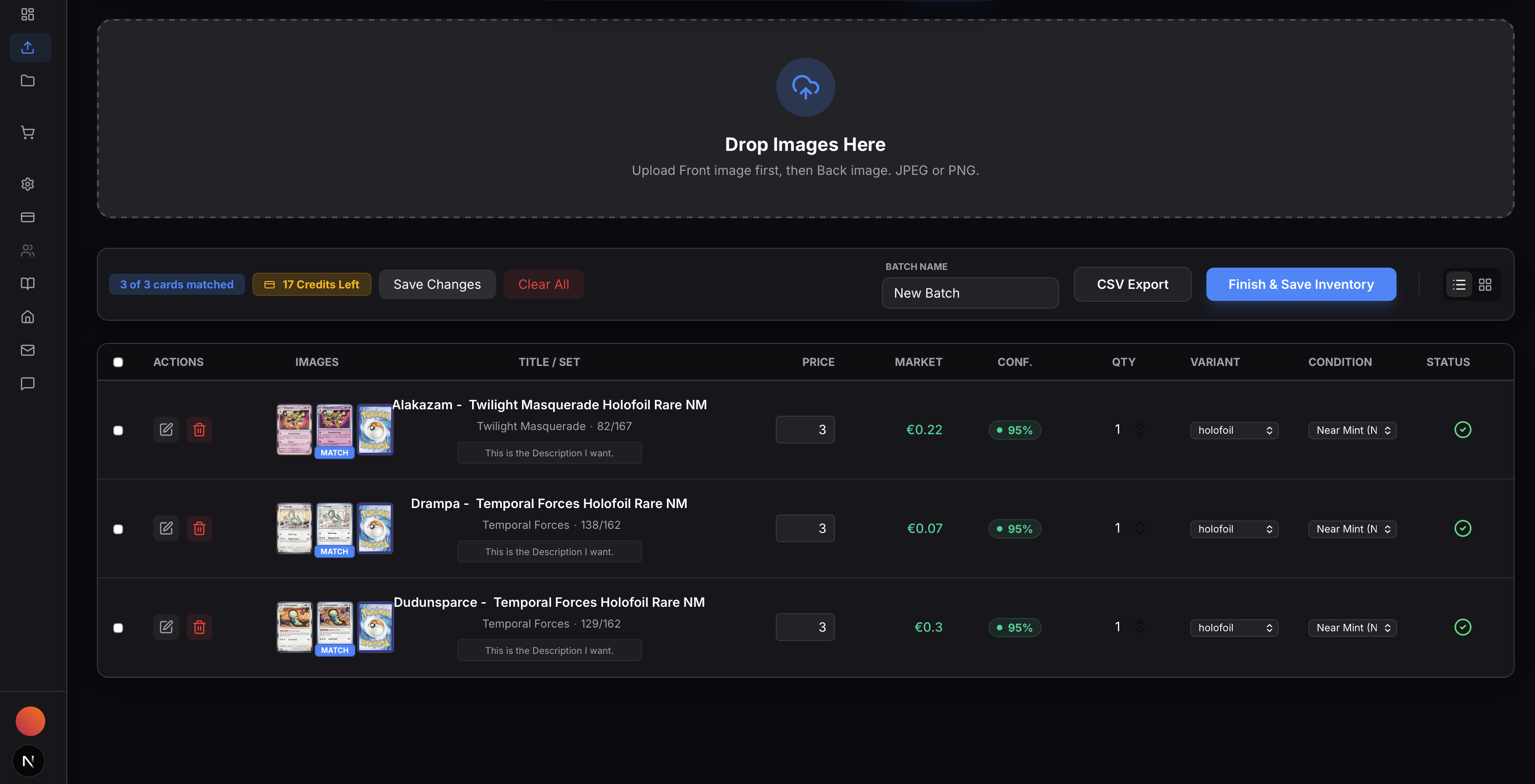The image size is (1535, 784).
Task: Open the shopping cart sidebar icon
Action: click(27, 132)
